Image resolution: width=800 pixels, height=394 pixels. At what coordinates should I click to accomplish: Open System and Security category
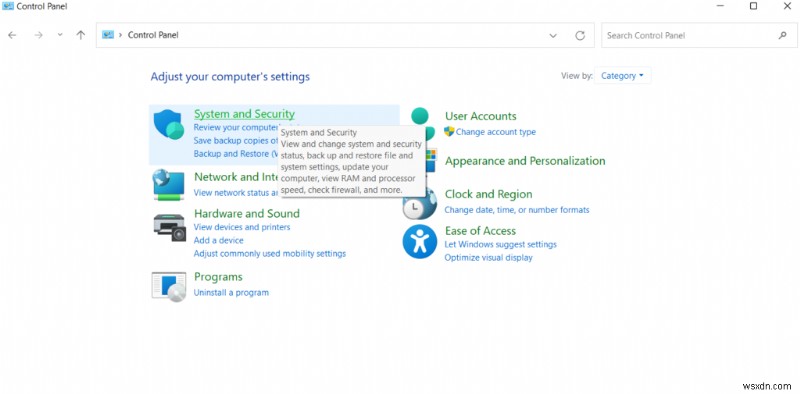click(244, 114)
